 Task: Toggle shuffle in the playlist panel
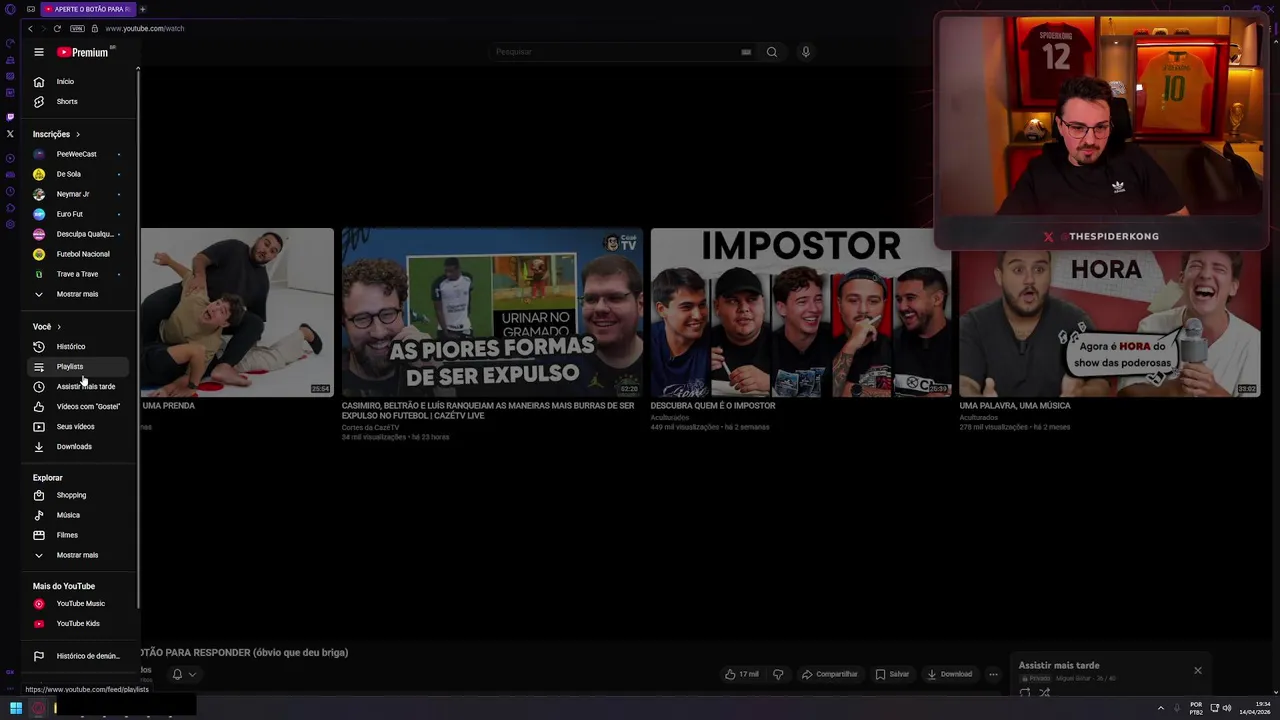coord(1044,692)
